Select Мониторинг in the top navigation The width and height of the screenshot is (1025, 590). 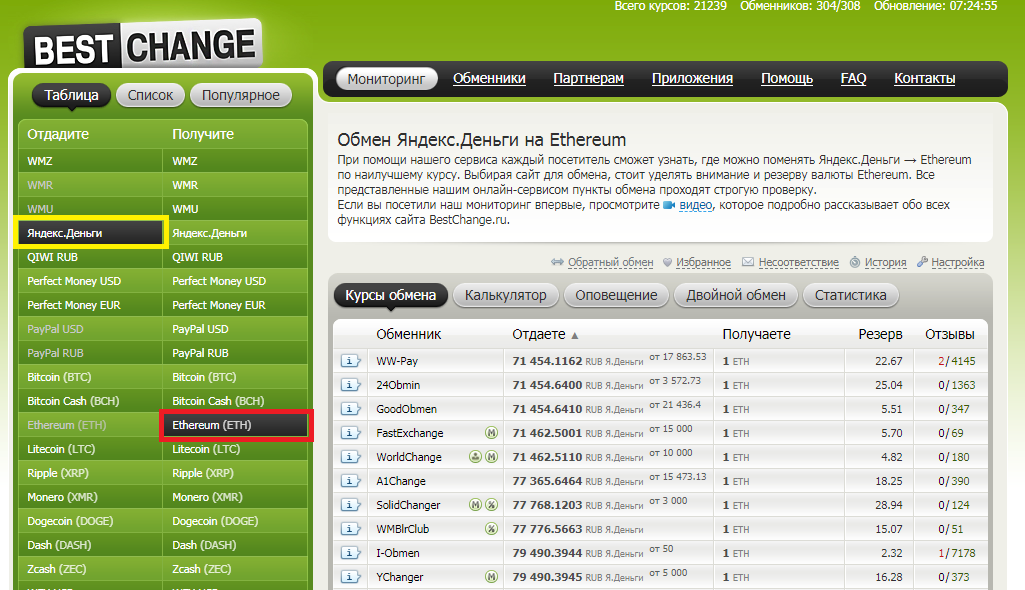386,79
